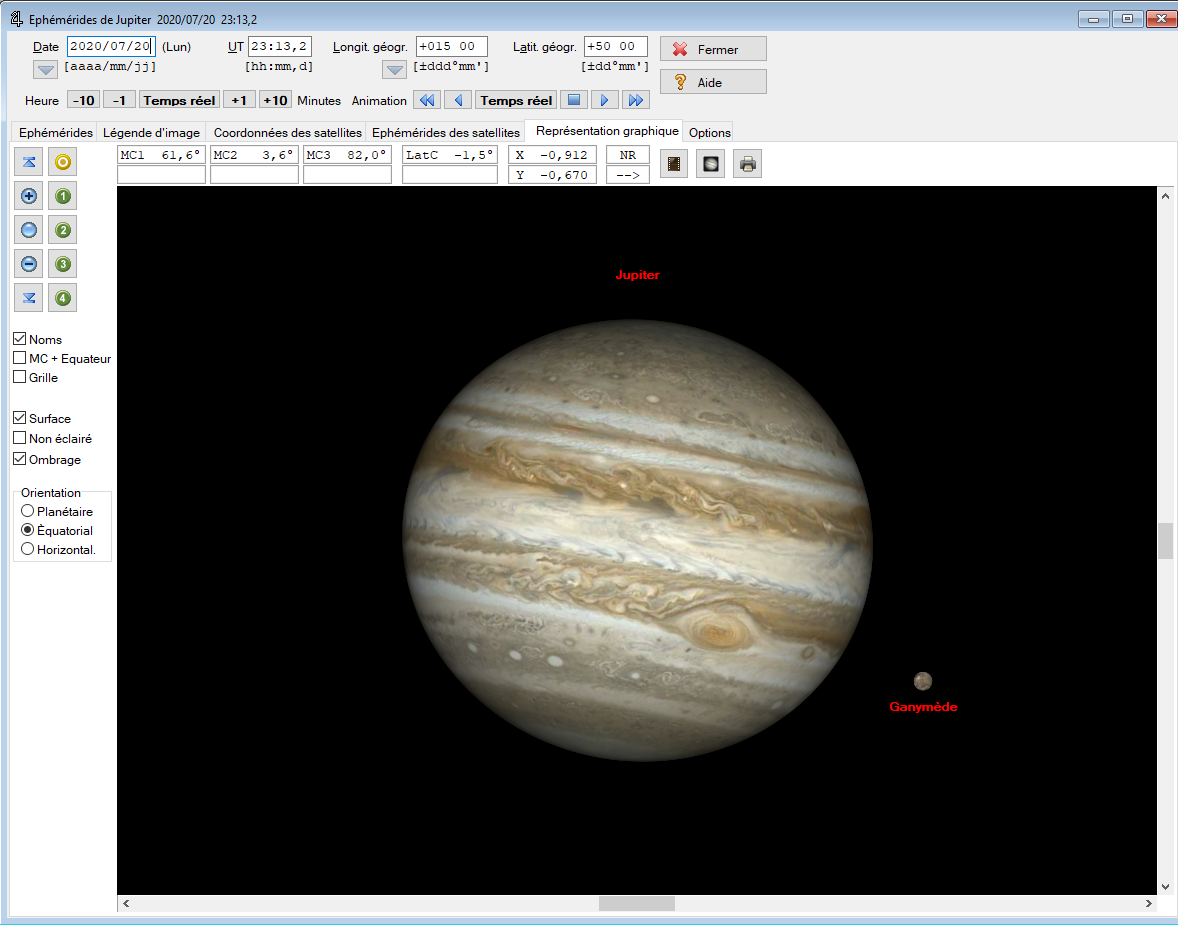Image resolution: width=1178 pixels, height=925 pixels.
Task: Click the --> direction button
Action: pos(627,175)
